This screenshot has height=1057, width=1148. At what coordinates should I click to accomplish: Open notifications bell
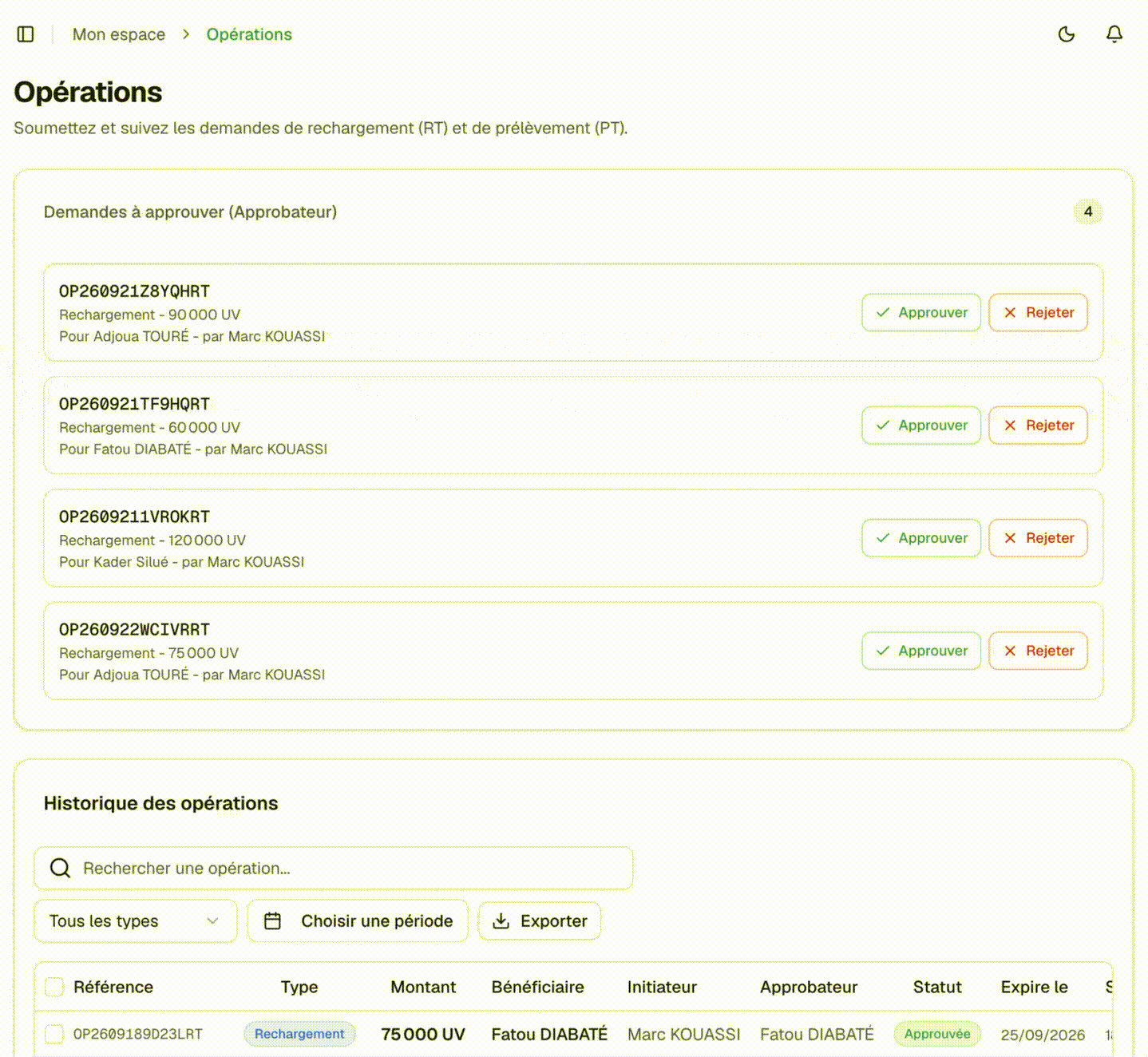(x=1114, y=34)
